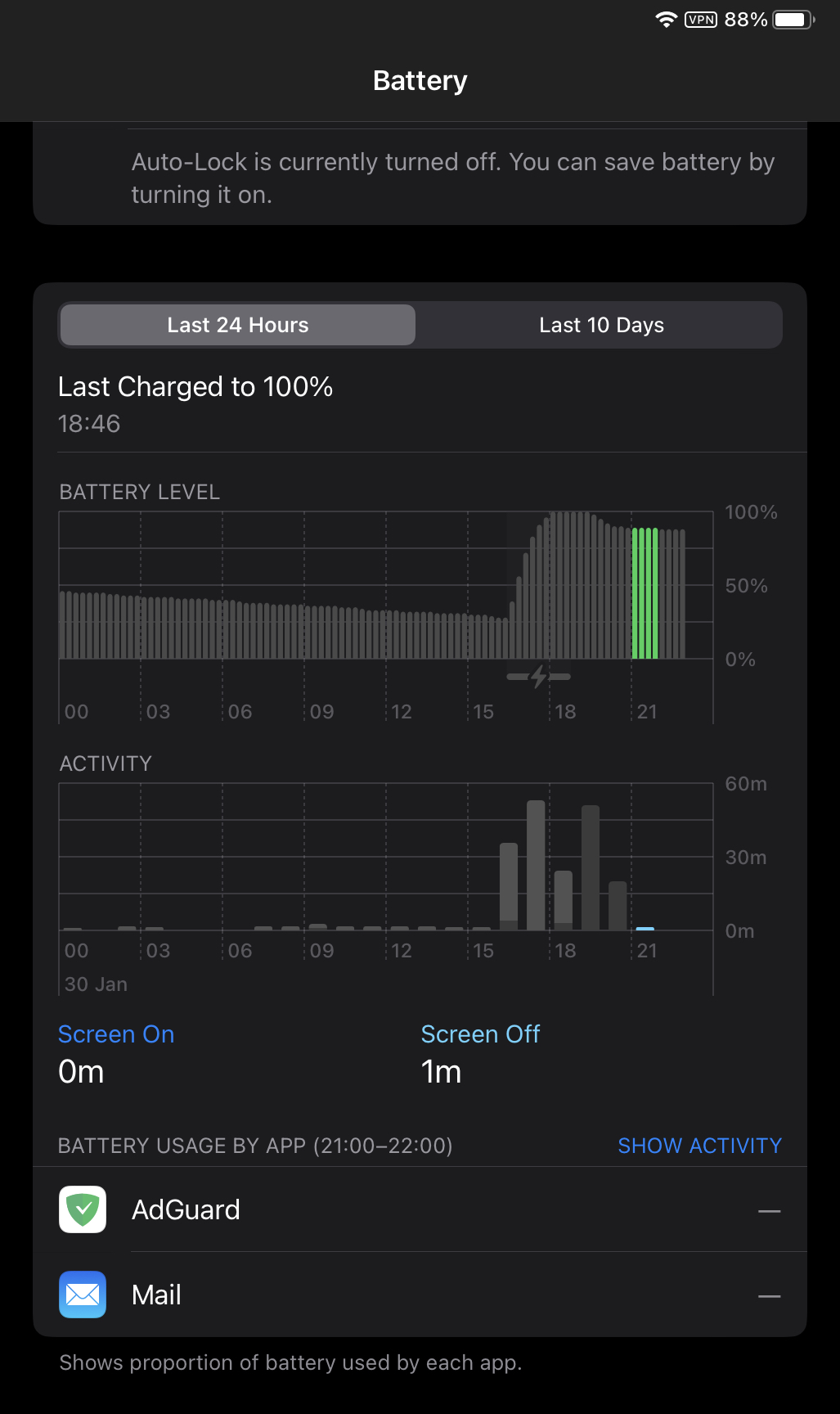Screen dimensions: 840x1414
Task: Select the Last 24 Hours tab
Action: click(x=237, y=325)
